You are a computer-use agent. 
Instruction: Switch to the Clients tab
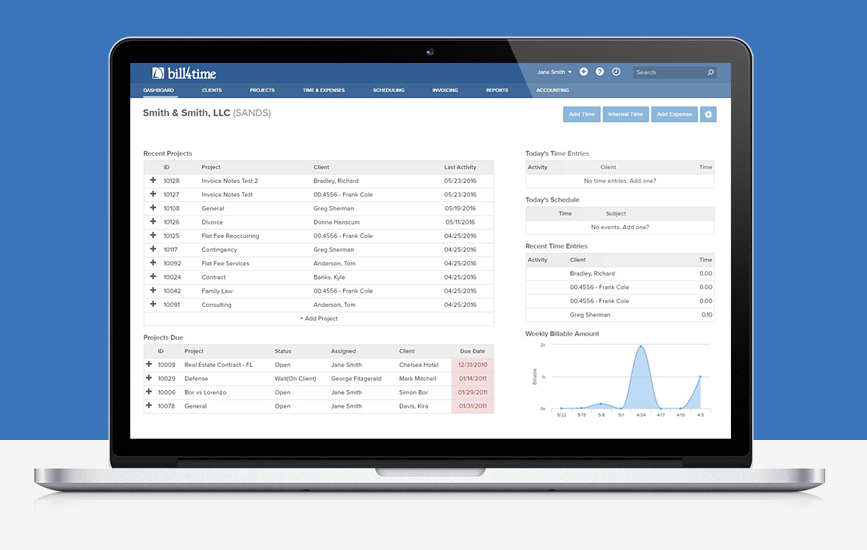(212, 90)
